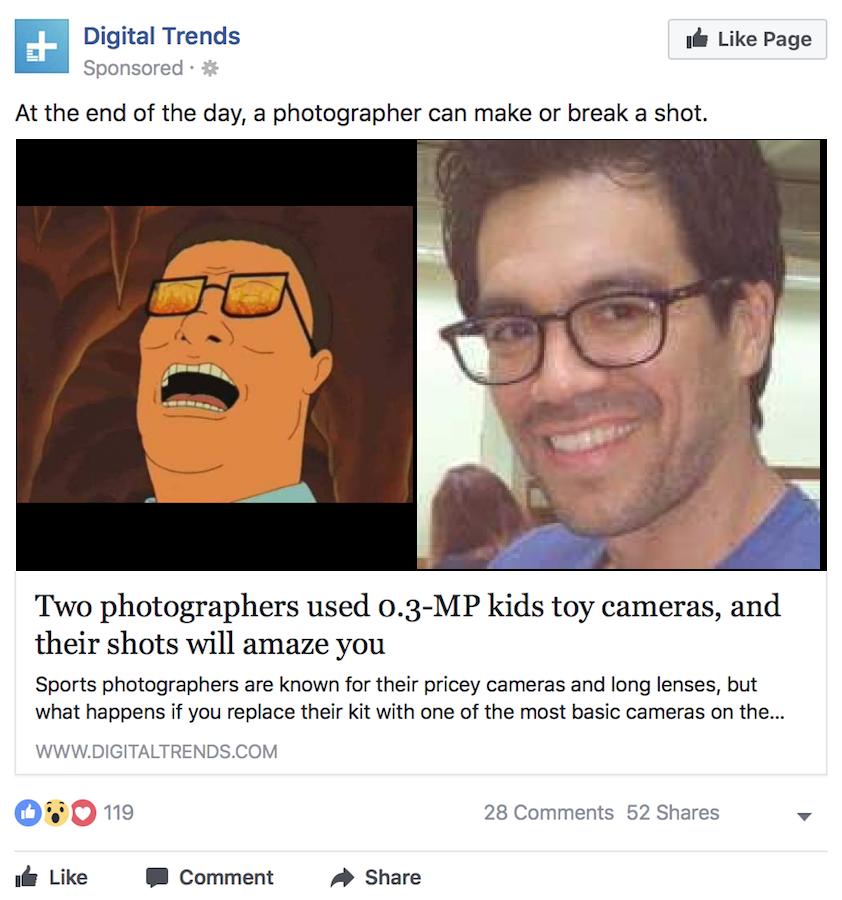
Task: Open the 52 Shares list
Action: pyautogui.click(x=673, y=813)
